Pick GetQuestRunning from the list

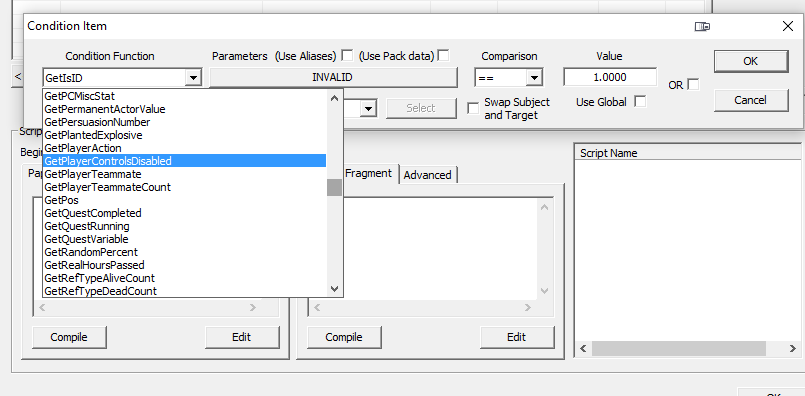184,226
